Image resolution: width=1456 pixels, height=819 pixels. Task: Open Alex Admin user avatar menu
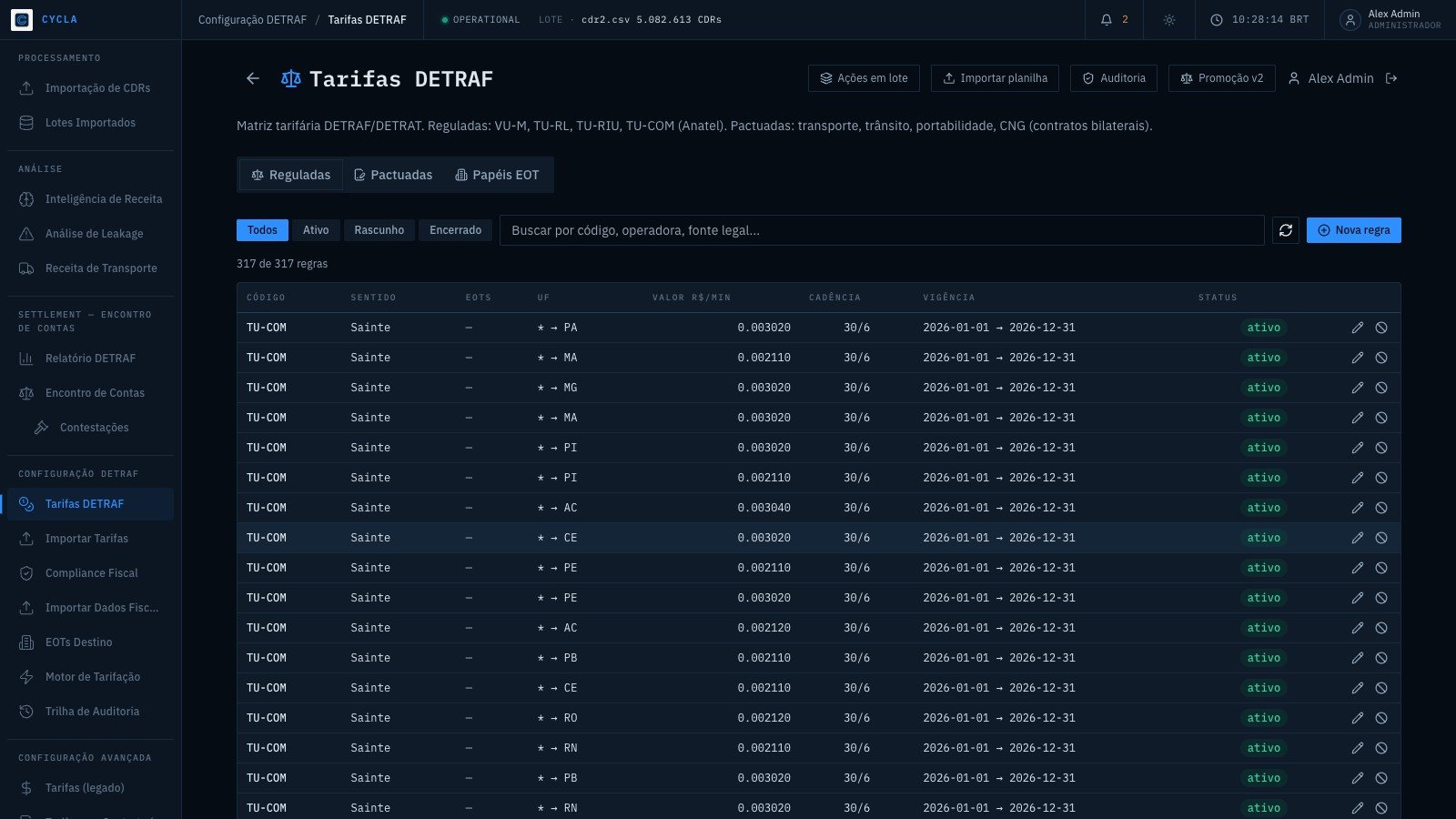click(x=1350, y=19)
